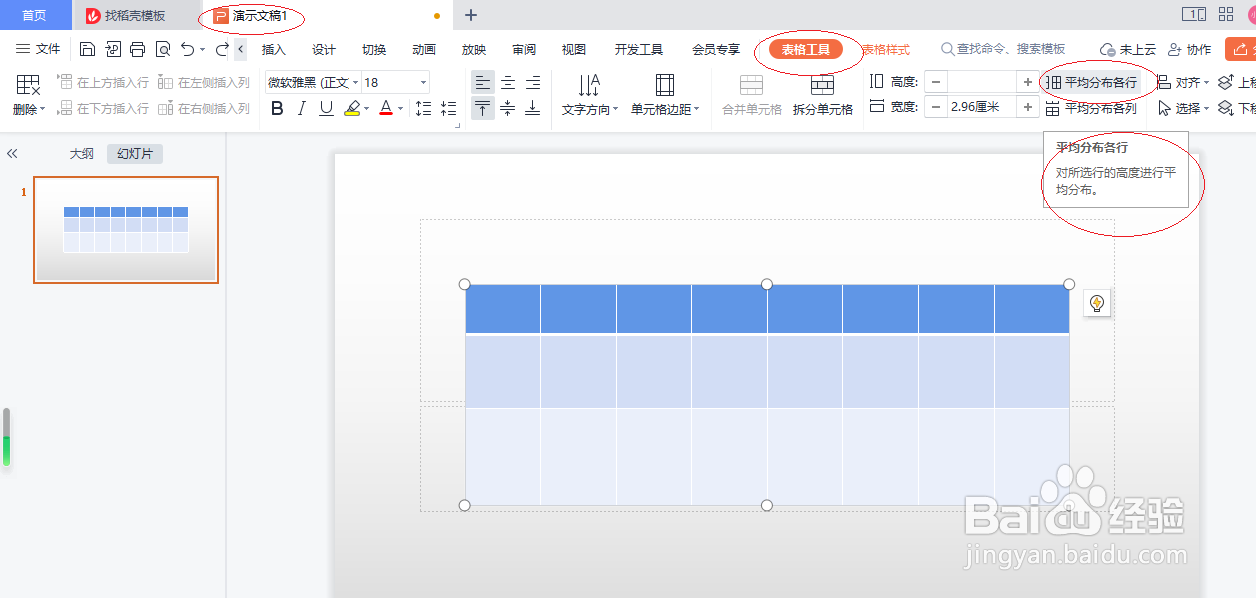Increase column width with plus button
Image resolution: width=1256 pixels, height=598 pixels.
(x=1028, y=107)
